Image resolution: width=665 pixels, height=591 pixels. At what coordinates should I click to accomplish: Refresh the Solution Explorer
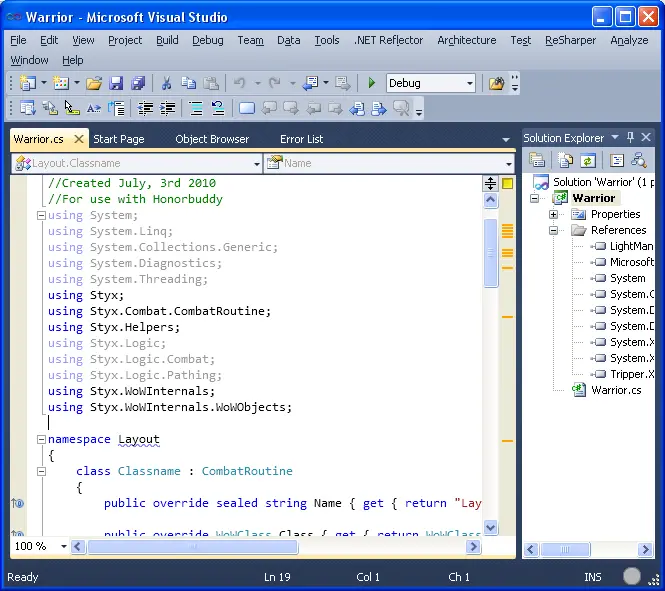point(587,160)
